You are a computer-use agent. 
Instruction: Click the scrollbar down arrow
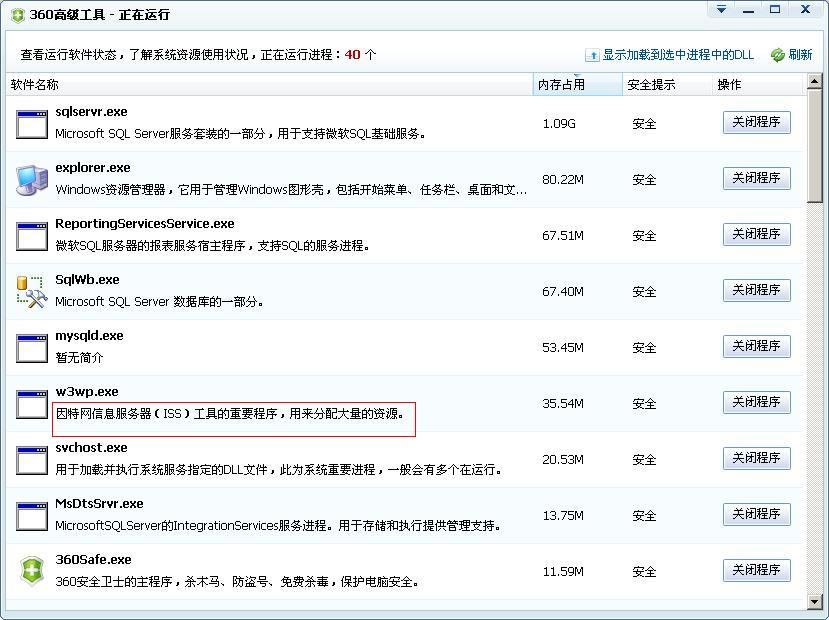[815, 602]
